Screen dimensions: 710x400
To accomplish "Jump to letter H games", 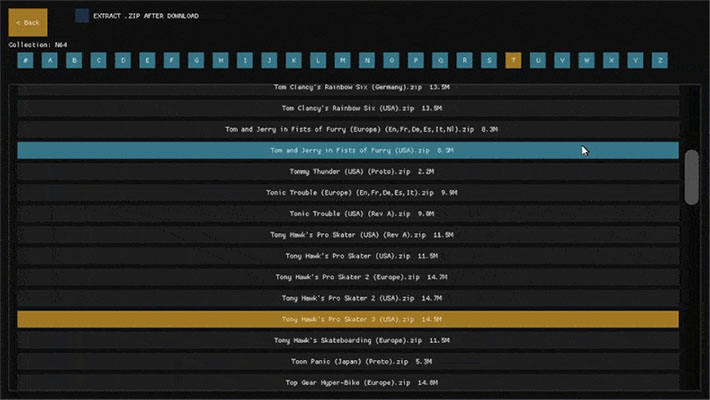I will (x=221, y=60).
